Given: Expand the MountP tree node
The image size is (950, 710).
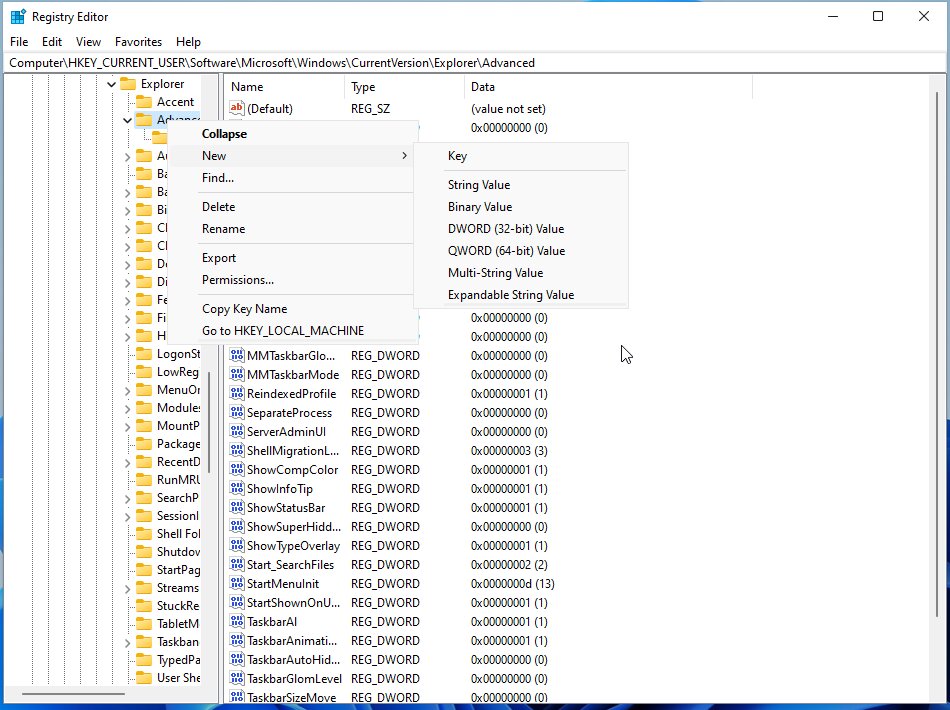Looking at the screenshot, I should (x=127, y=426).
